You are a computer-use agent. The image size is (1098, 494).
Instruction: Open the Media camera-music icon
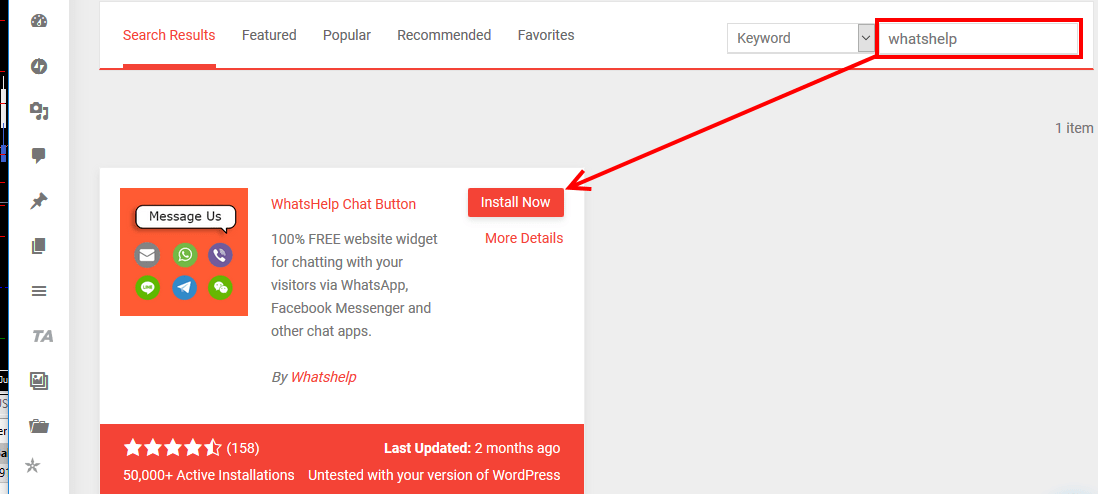[39, 111]
